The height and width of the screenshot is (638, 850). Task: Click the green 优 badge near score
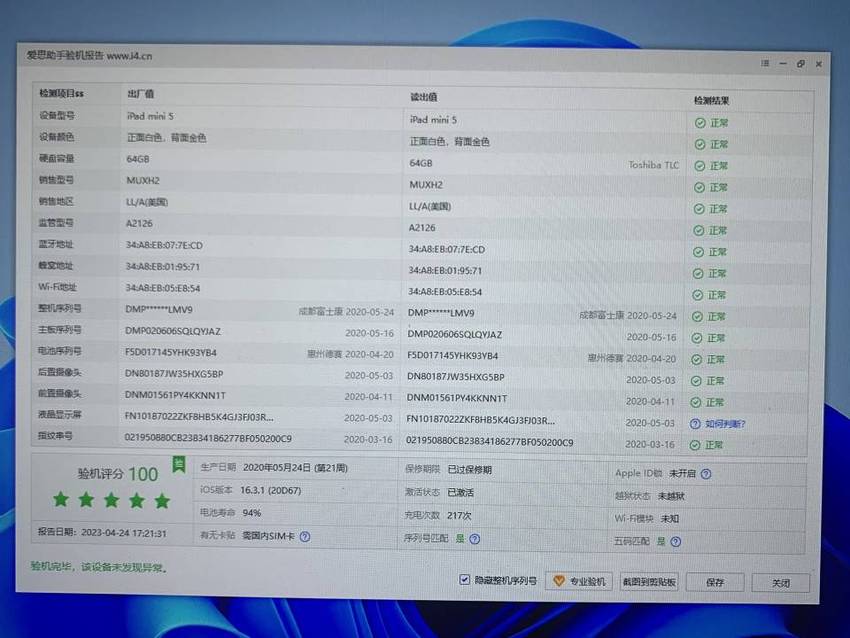[179, 464]
